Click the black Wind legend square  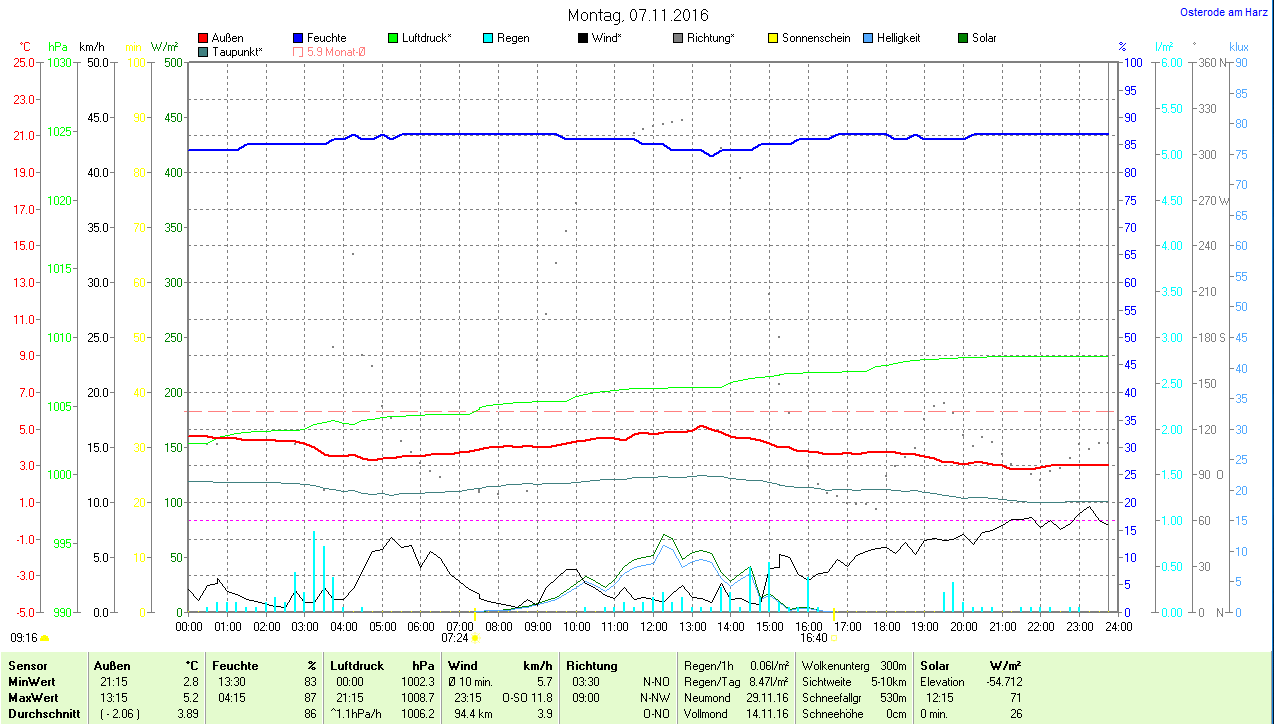click(583, 38)
